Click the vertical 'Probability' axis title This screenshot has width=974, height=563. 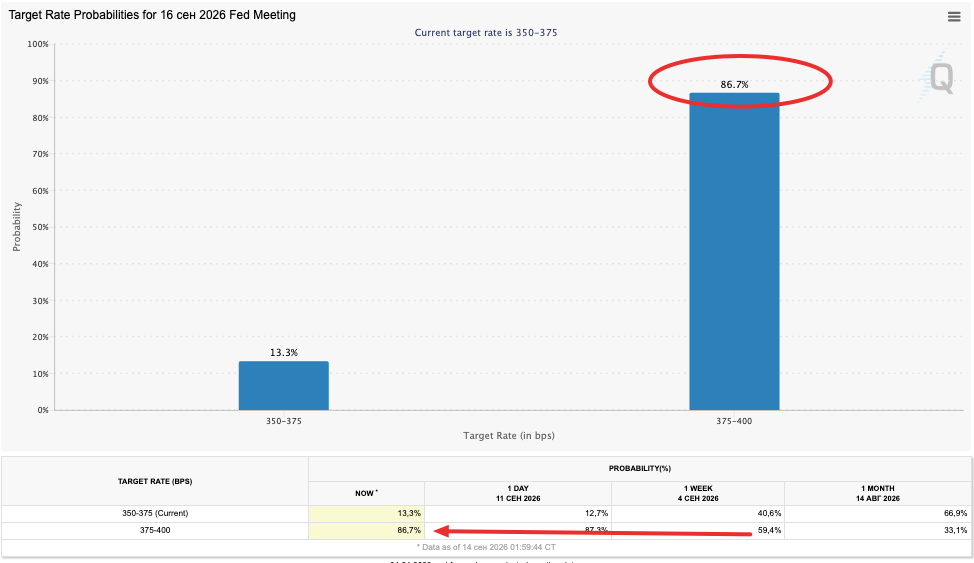point(17,227)
